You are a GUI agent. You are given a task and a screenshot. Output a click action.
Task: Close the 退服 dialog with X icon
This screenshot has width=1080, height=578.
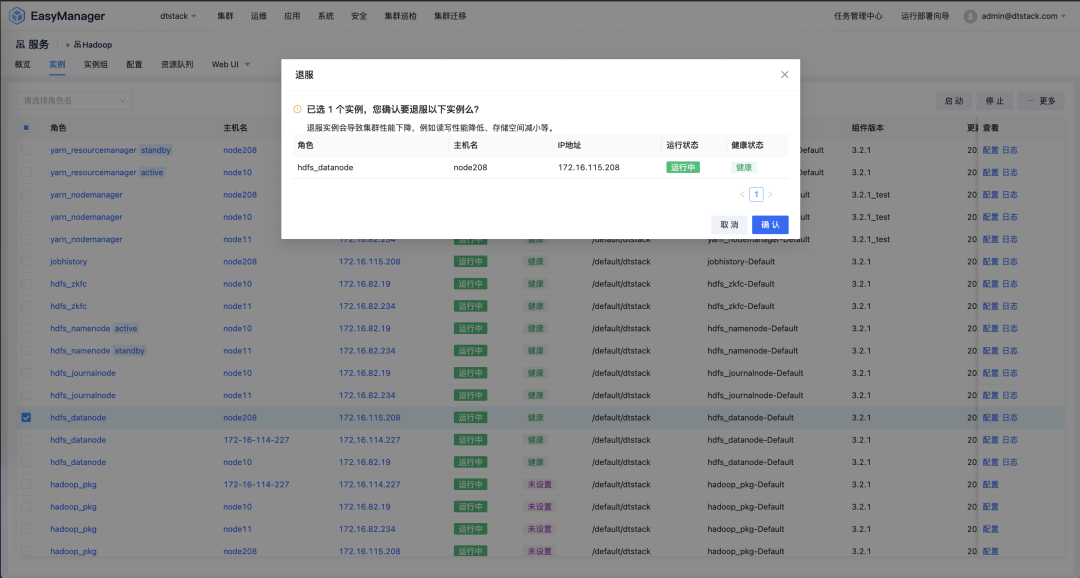pos(784,75)
